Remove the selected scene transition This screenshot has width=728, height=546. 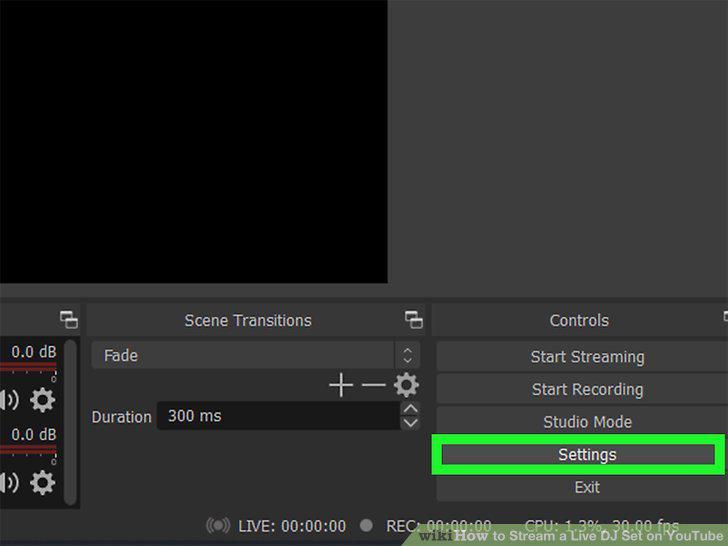[x=374, y=385]
